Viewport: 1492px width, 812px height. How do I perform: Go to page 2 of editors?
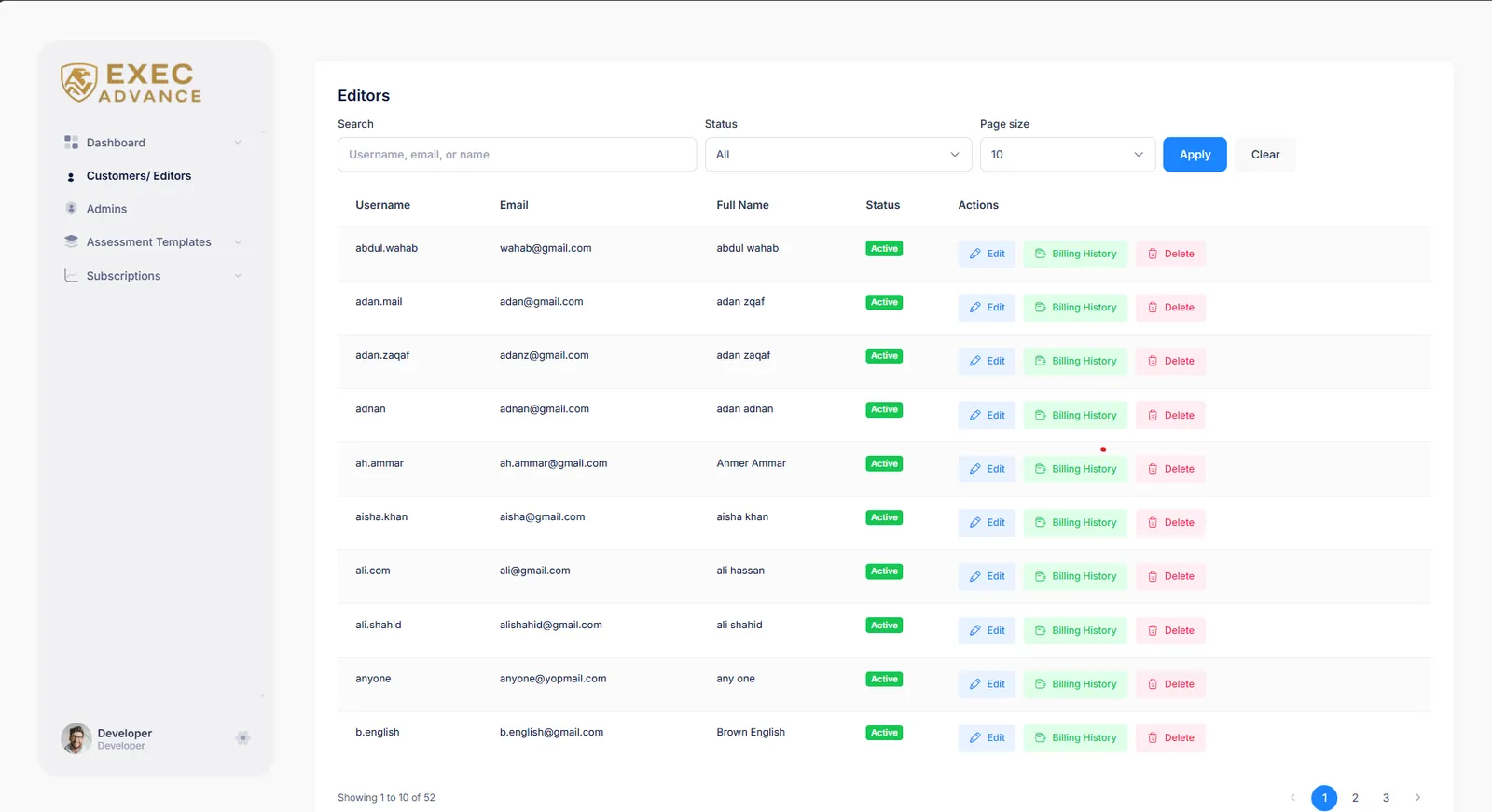pyautogui.click(x=1355, y=798)
